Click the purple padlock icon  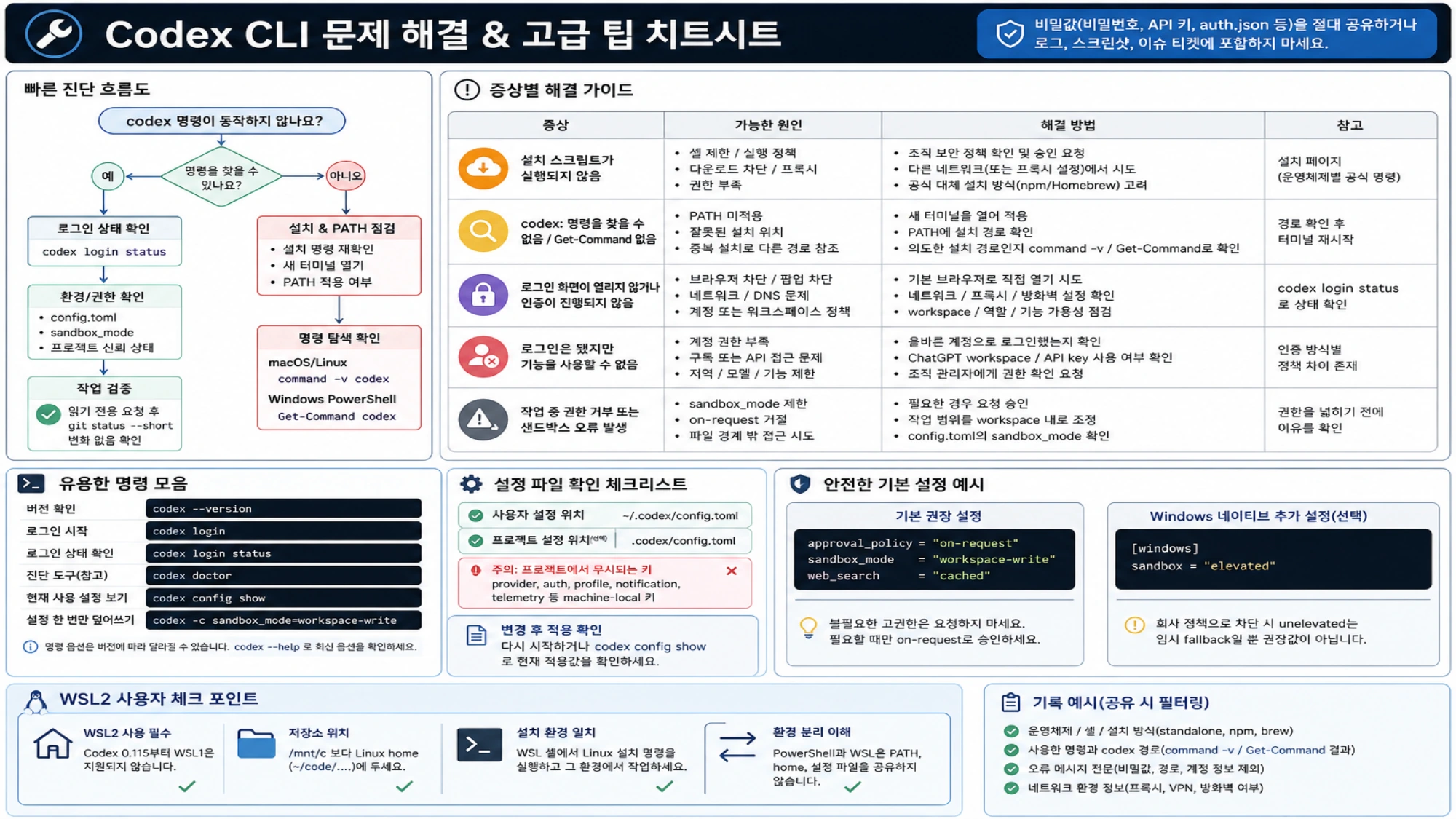click(483, 295)
